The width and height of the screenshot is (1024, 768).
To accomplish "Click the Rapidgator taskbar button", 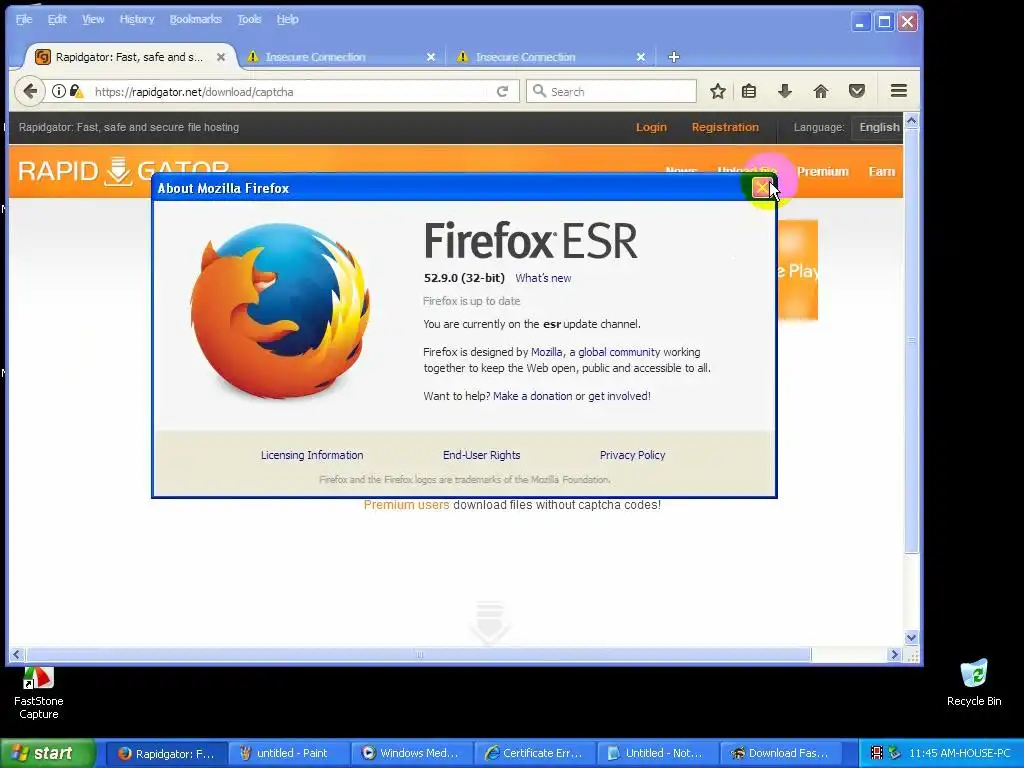I will (x=167, y=753).
